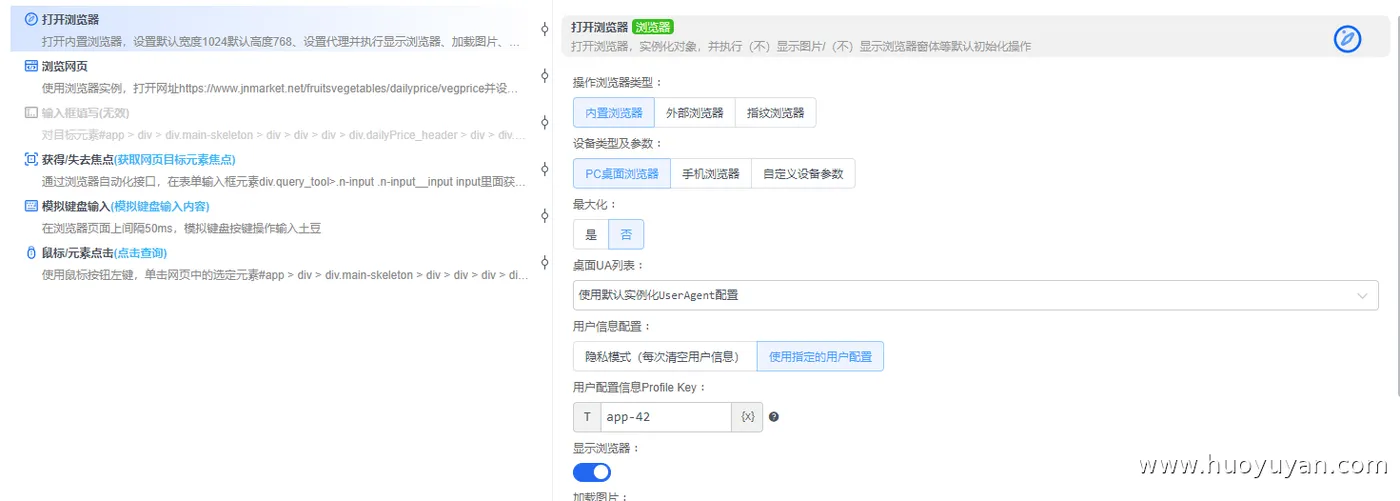Image resolution: width=1400 pixels, height=501 pixels.
Task: Click the Profile Key input containing app-42
Action: click(666, 417)
